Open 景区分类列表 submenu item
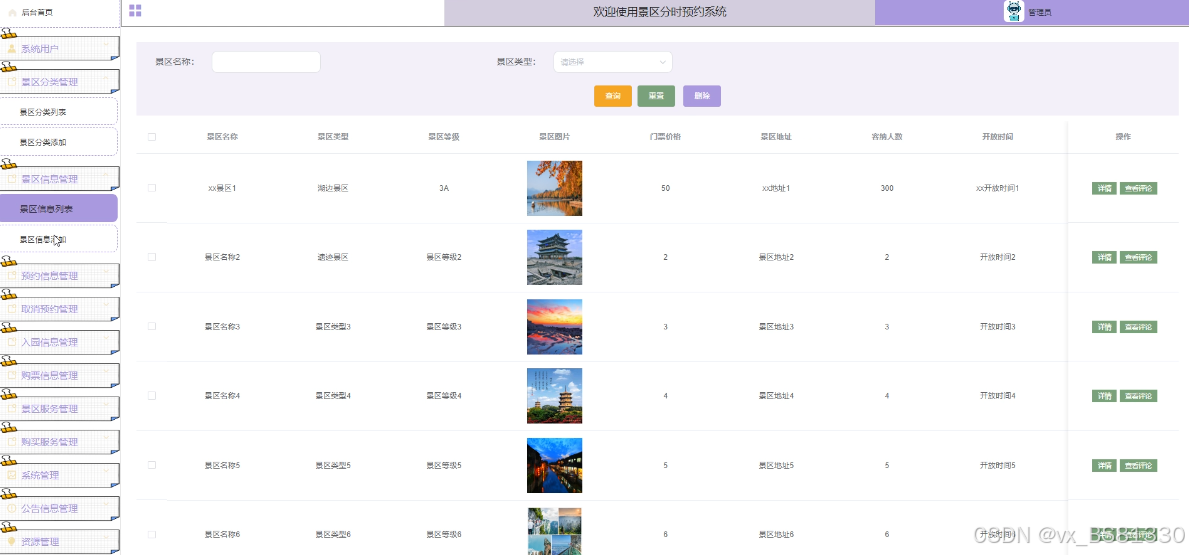The width and height of the screenshot is (1189, 555). pyautogui.click(x=58, y=111)
